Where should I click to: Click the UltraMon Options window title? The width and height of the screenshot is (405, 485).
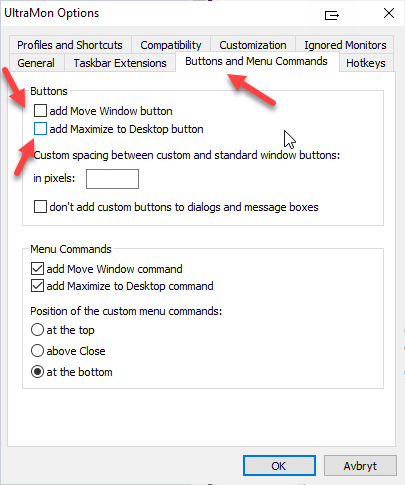click(52, 13)
